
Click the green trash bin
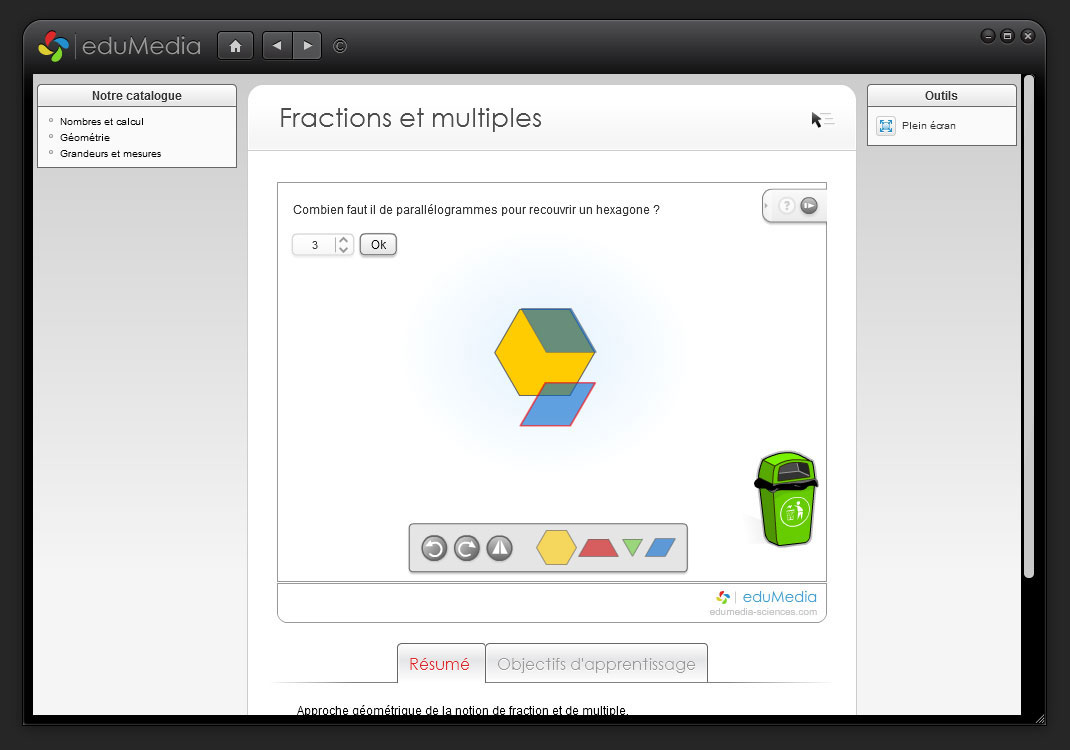786,500
